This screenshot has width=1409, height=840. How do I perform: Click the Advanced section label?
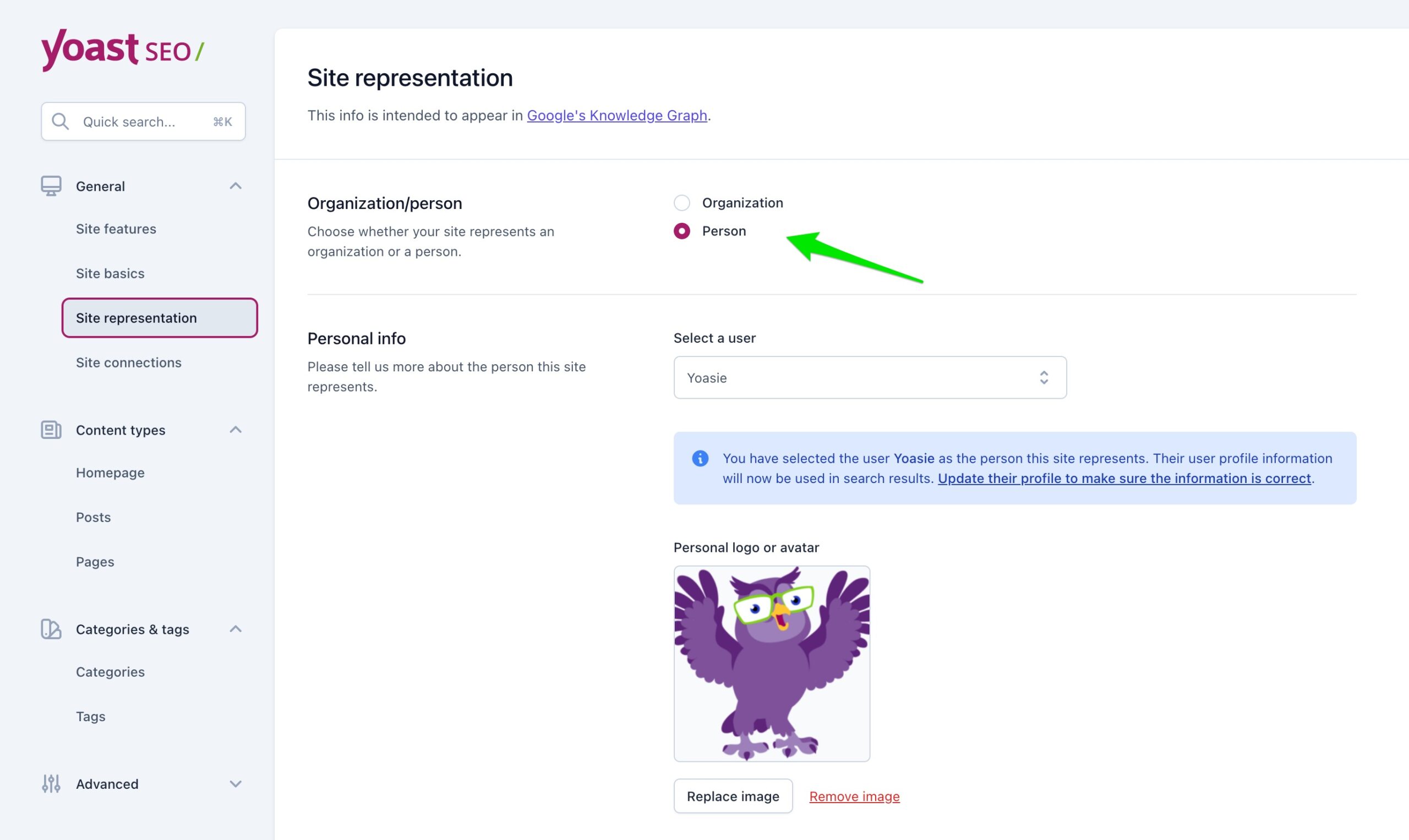tap(107, 784)
